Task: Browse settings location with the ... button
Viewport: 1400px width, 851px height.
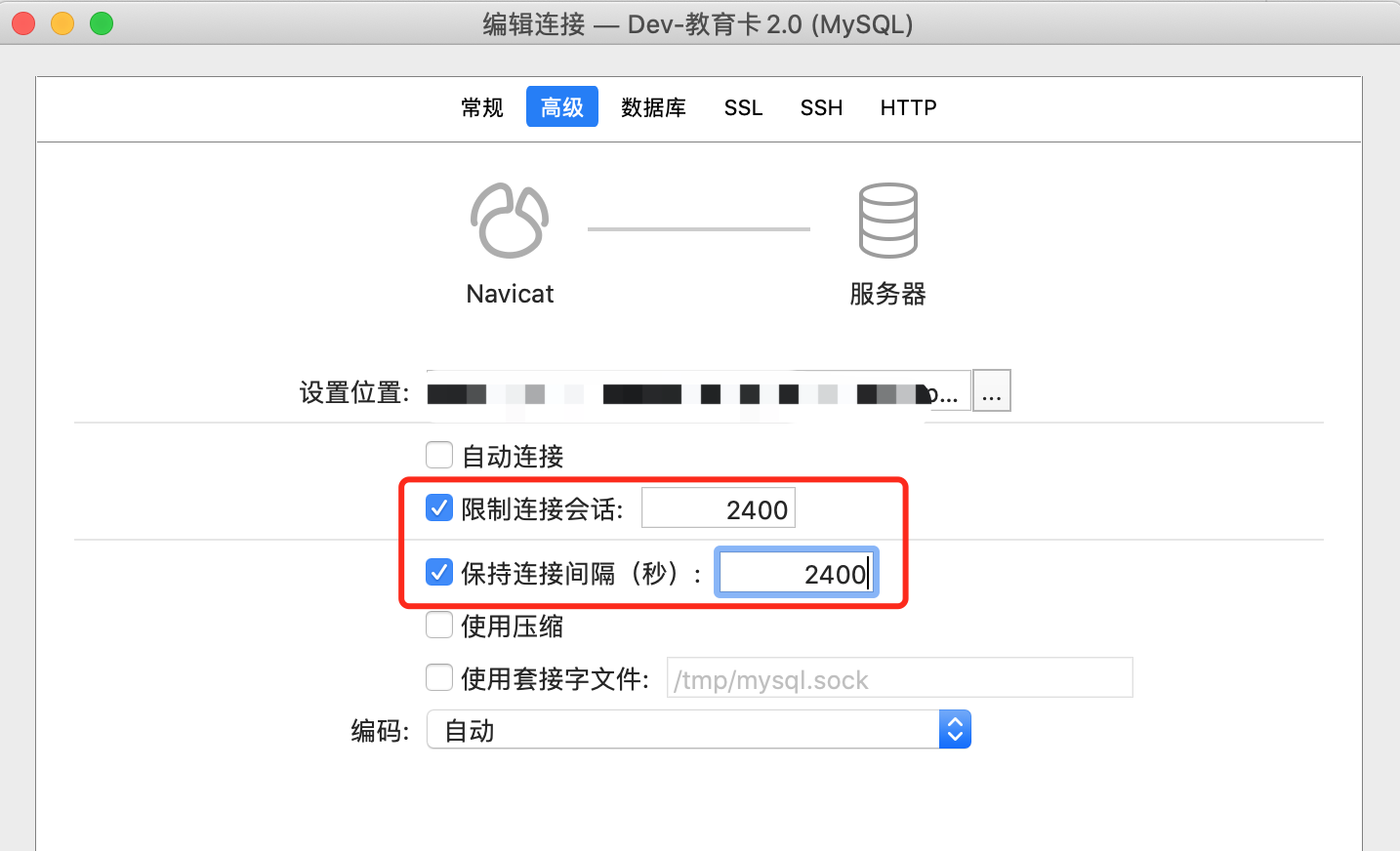Action: click(992, 390)
